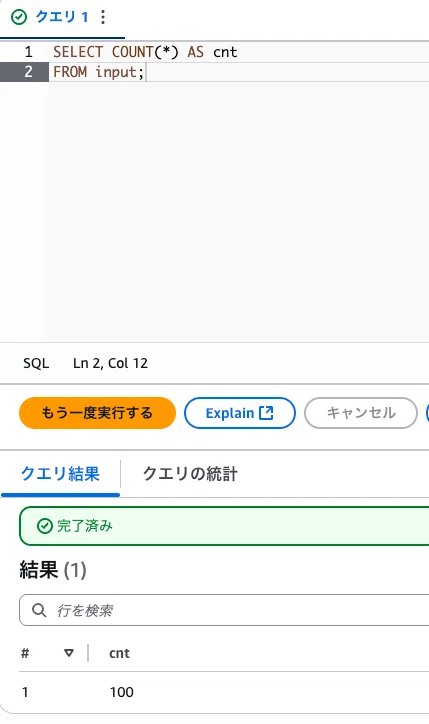The image size is (429, 724).
Task: Switch to the クエリ結果 tab
Action: [x=60, y=474]
